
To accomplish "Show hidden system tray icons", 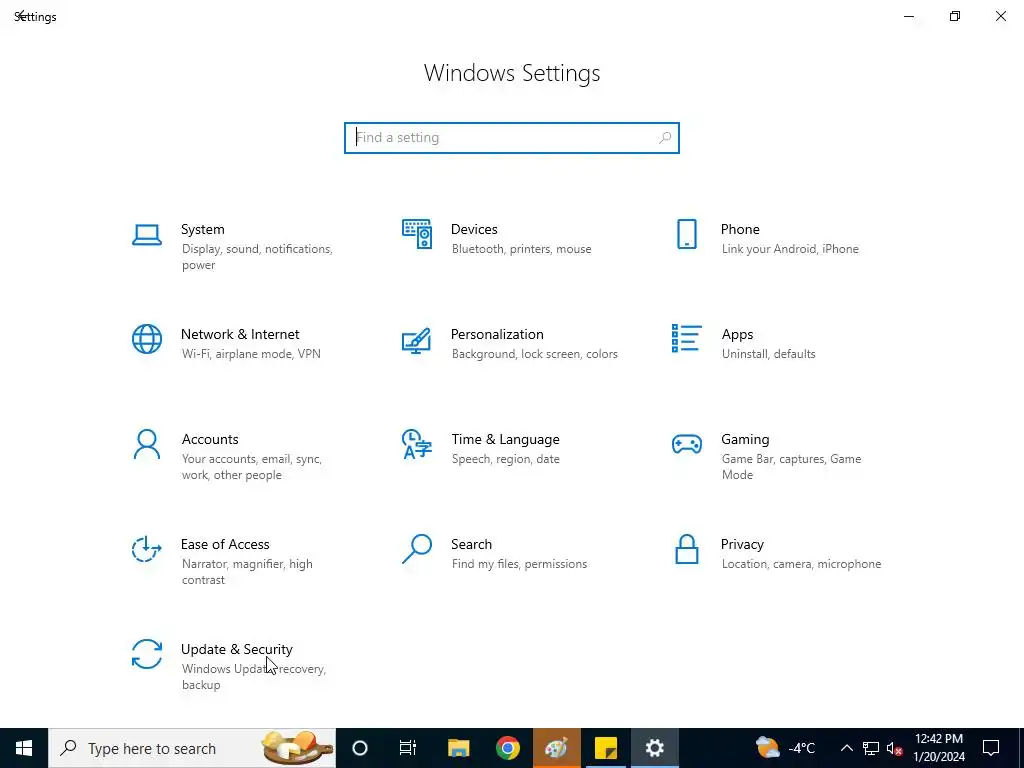I will 846,748.
